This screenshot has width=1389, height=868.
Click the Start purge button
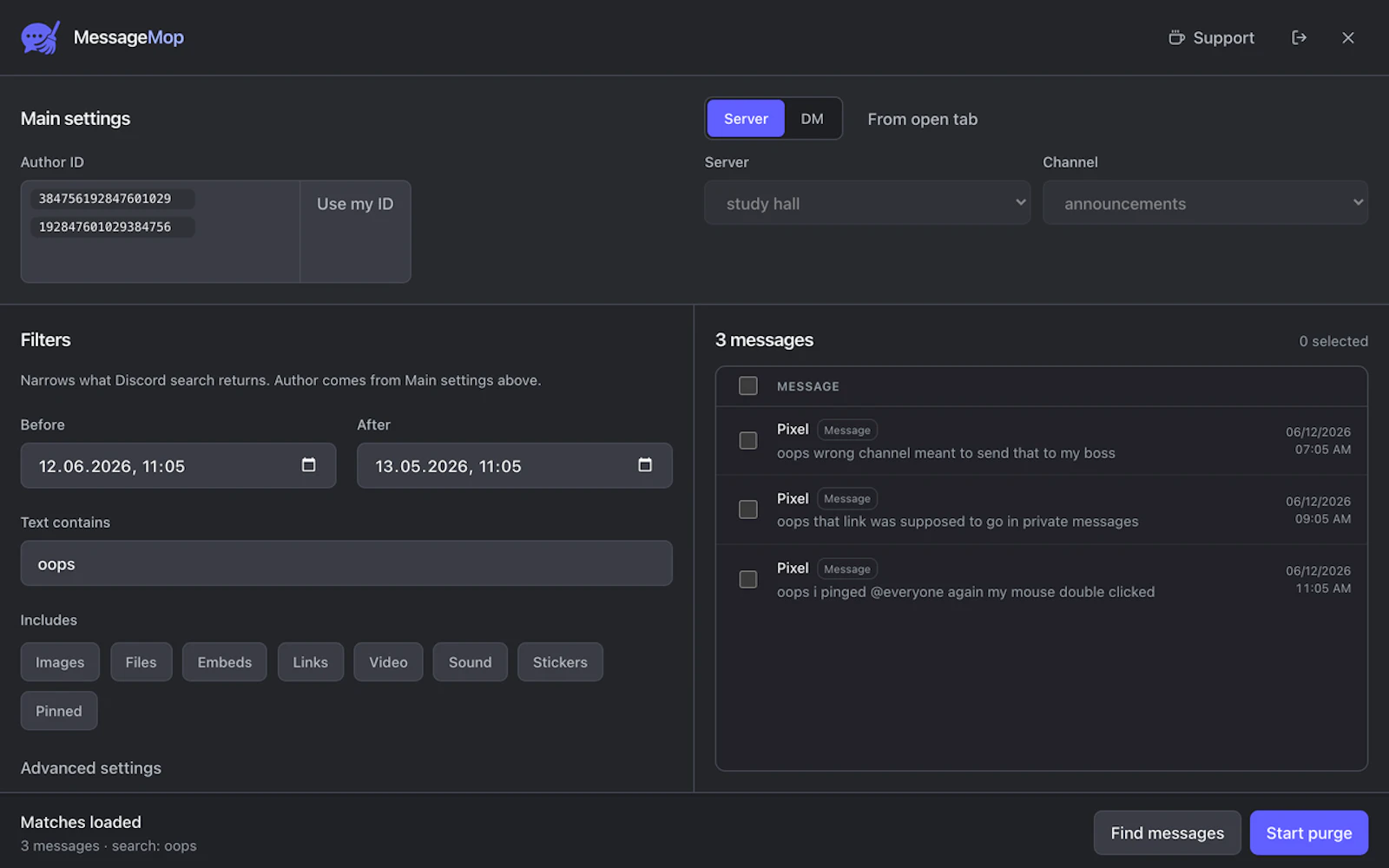[1309, 833]
